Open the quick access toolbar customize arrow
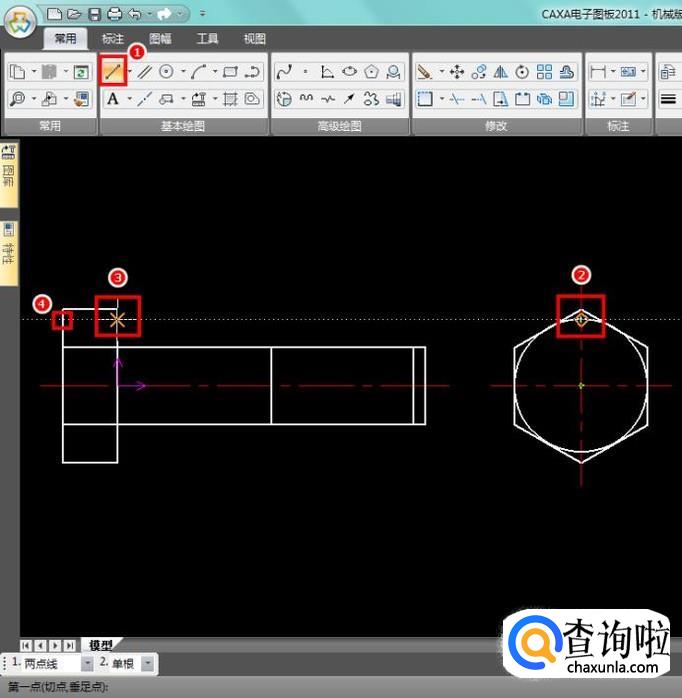This screenshot has width=682, height=698. pyautogui.click(x=203, y=14)
